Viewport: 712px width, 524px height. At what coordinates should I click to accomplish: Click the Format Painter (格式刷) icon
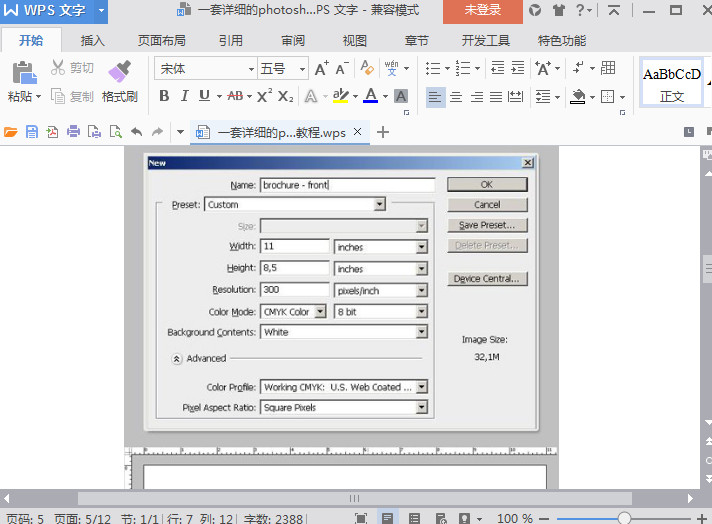click(x=119, y=72)
